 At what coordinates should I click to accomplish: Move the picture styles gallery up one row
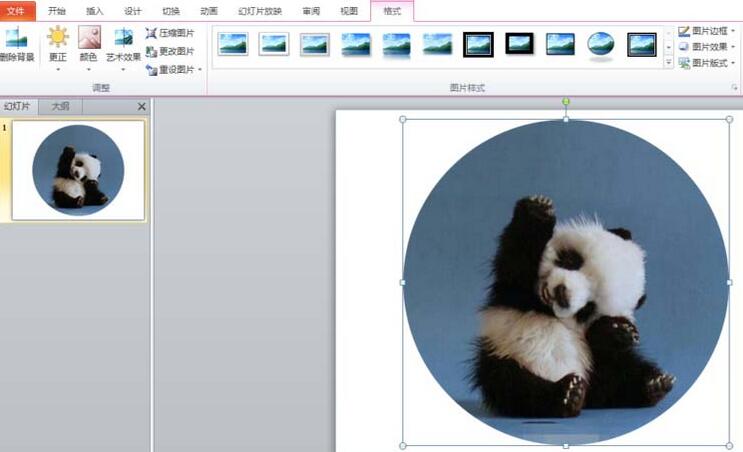tap(669, 33)
